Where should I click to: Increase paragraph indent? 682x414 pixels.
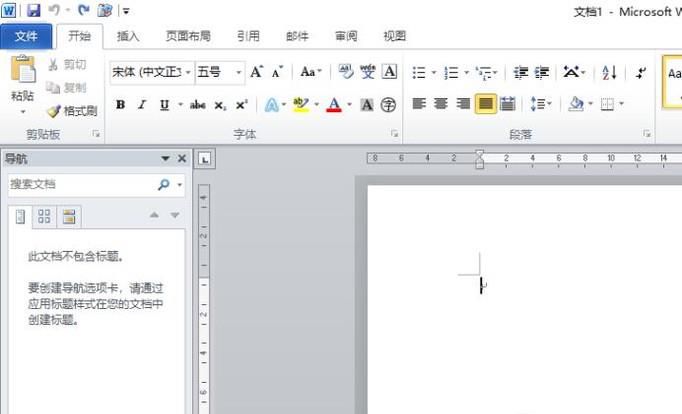pos(542,72)
